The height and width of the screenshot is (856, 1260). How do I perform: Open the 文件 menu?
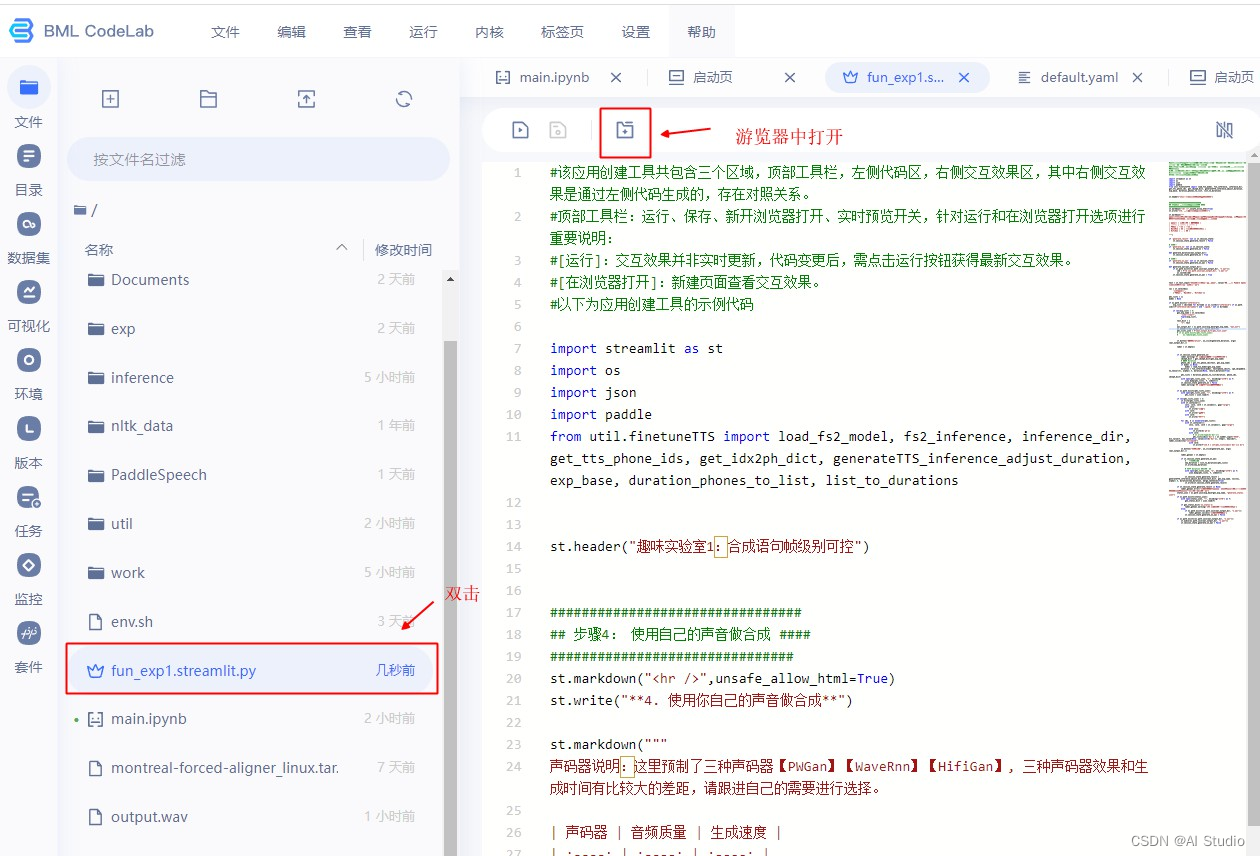tap(226, 32)
